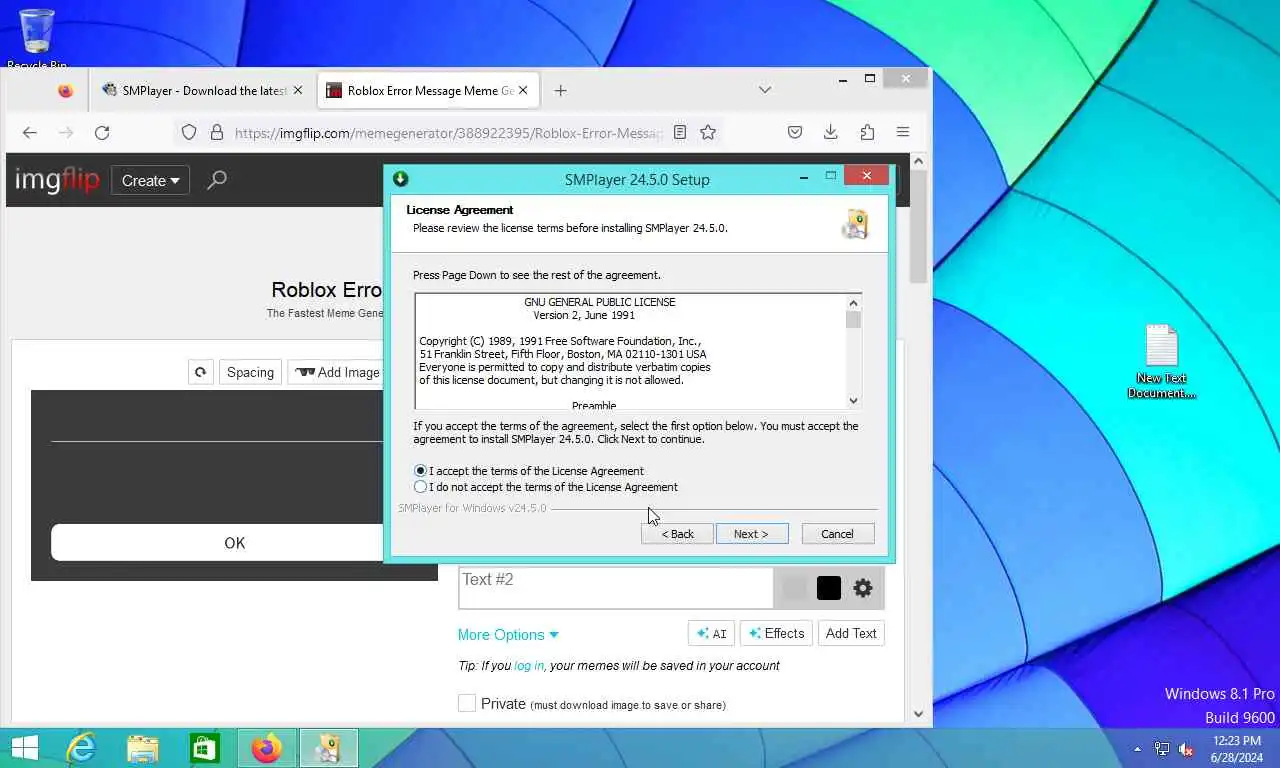Expand More Options on imgflip
This screenshot has width=1280, height=768.
pyautogui.click(x=508, y=634)
